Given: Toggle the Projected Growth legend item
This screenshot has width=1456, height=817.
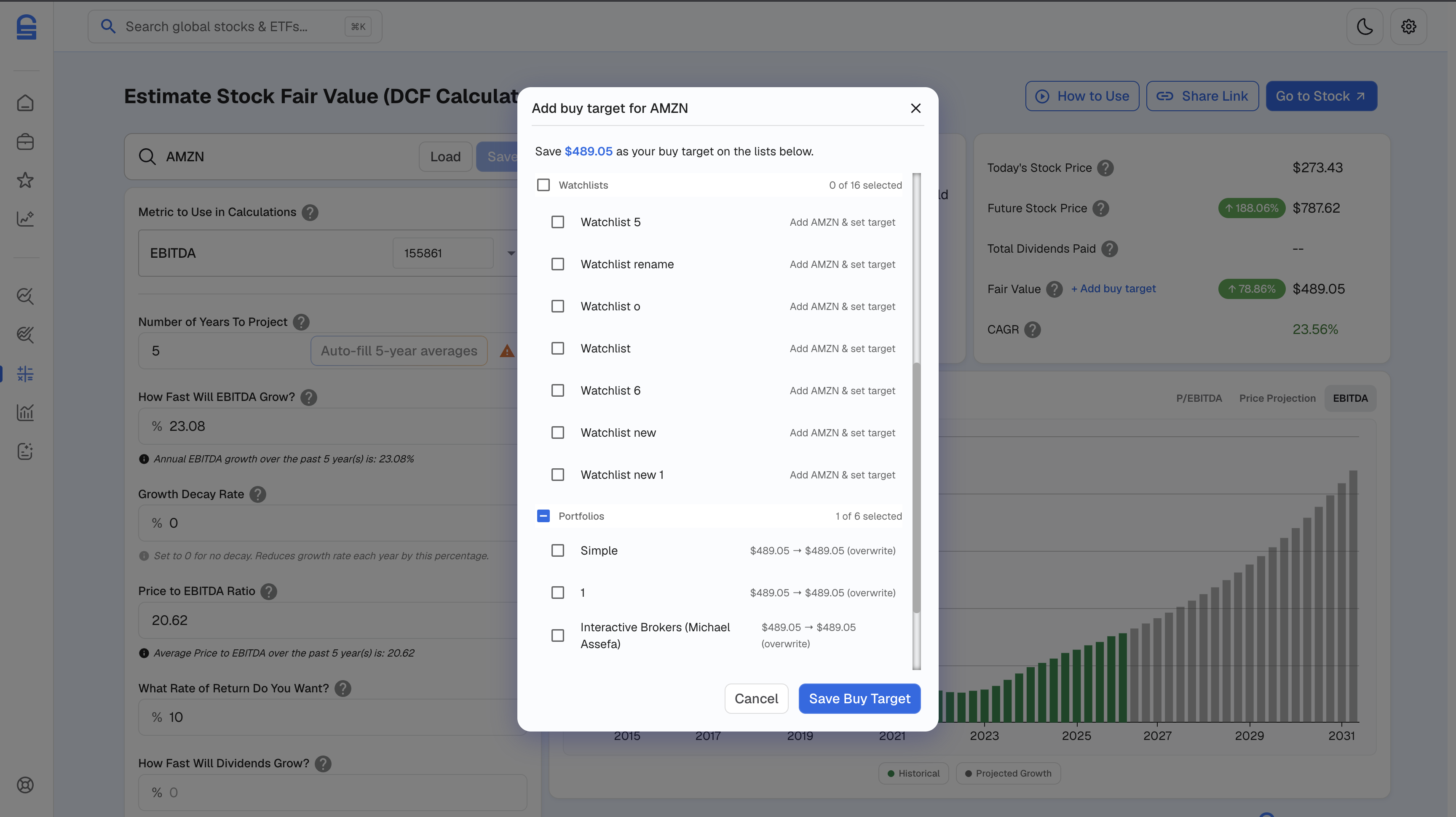Looking at the screenshot, I should (x=1008, y=774).
